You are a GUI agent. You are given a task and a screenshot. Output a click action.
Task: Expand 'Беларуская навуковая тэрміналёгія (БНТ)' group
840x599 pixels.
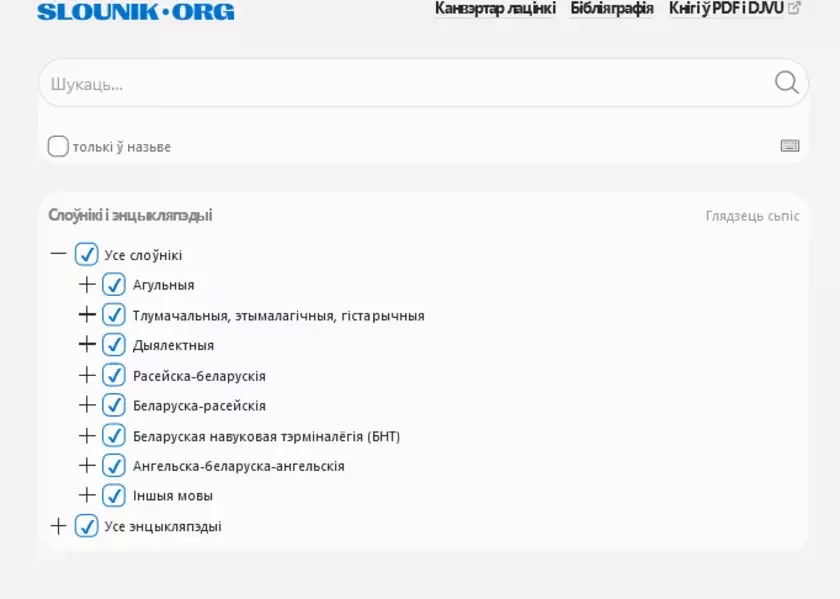87,436
